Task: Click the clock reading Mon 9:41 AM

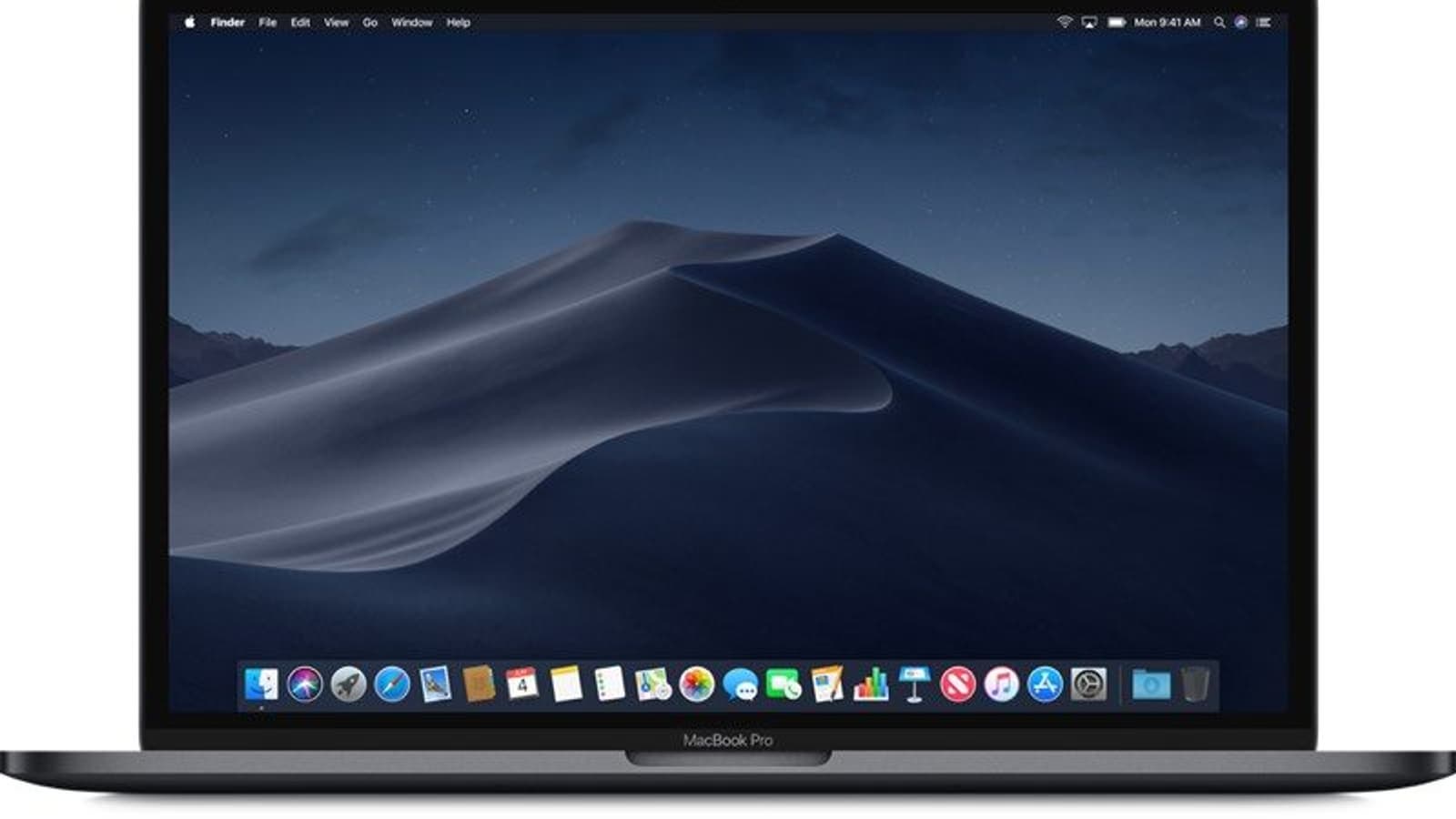Action: coord(1168,22)
